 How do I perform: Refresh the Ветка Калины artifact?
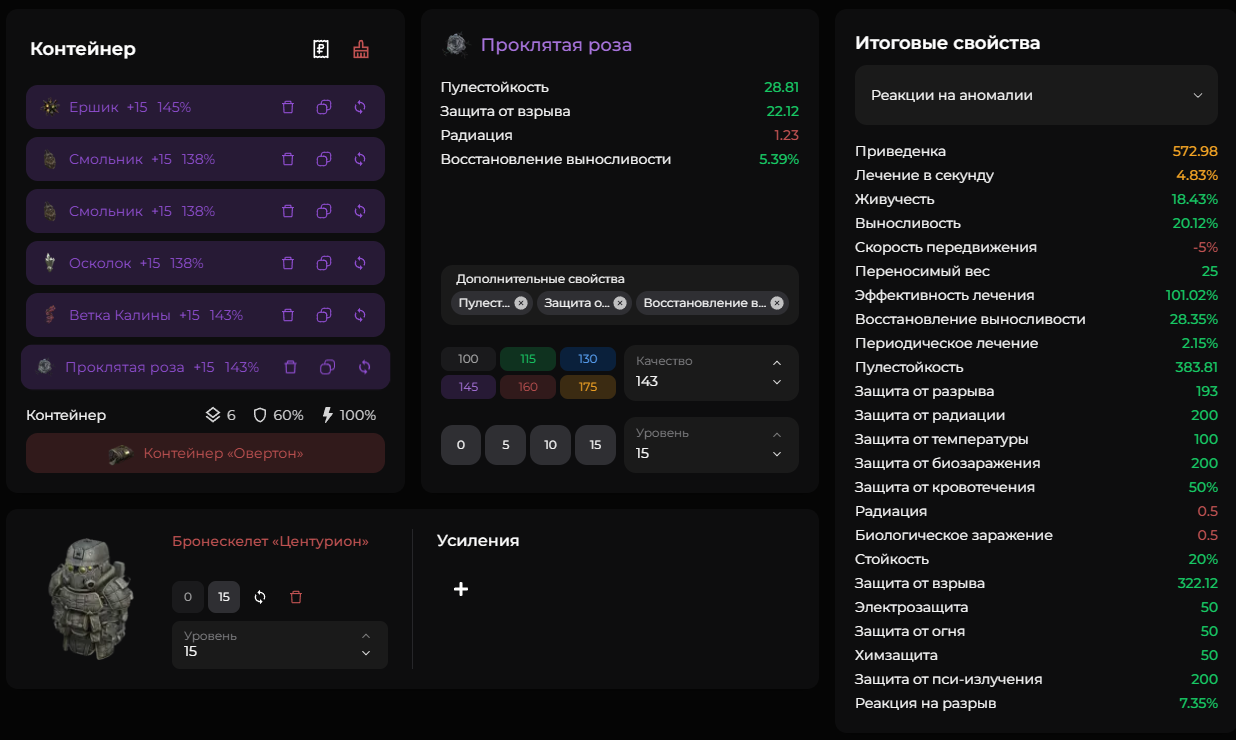pyautogui.click(x=360, y=315)
